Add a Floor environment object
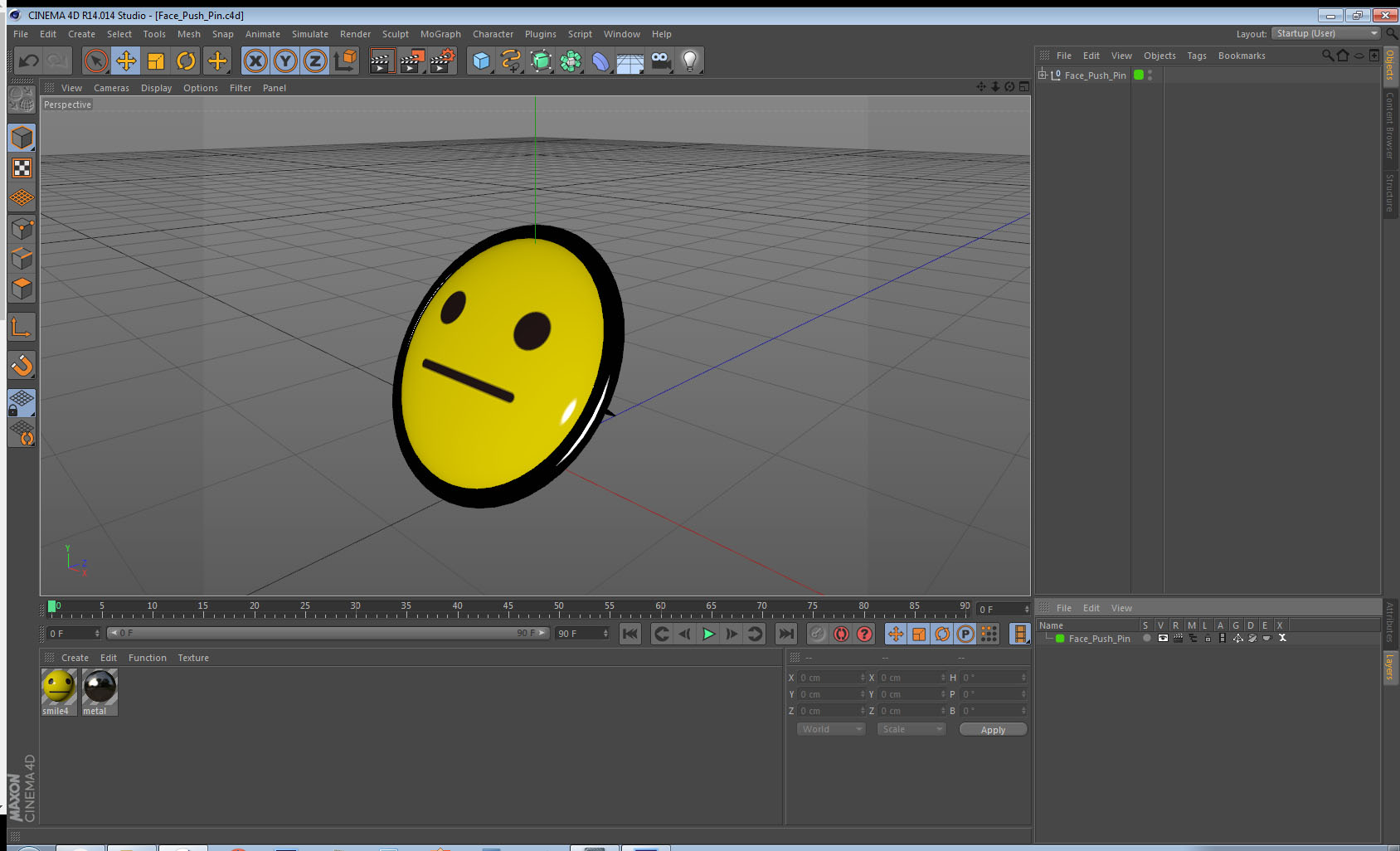The height and width of the screenshot is (851, 1400). (630, 61)
